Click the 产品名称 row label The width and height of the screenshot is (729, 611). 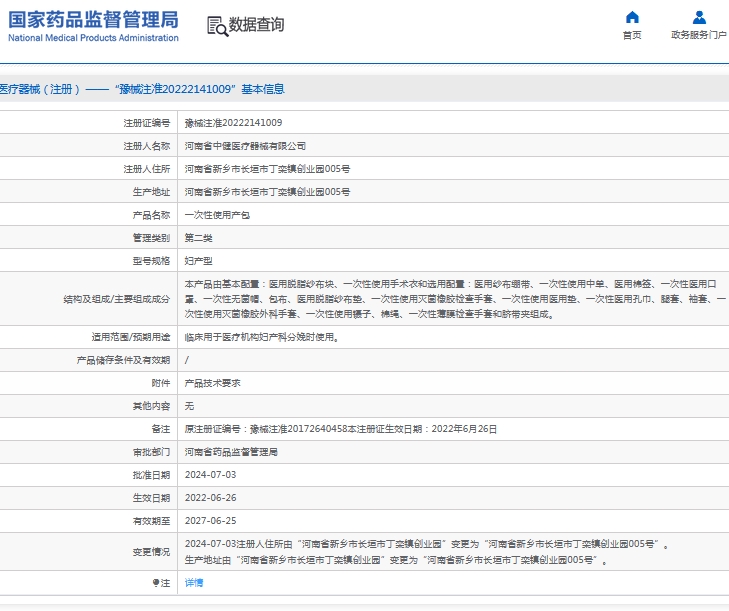[x=152, y=215]
